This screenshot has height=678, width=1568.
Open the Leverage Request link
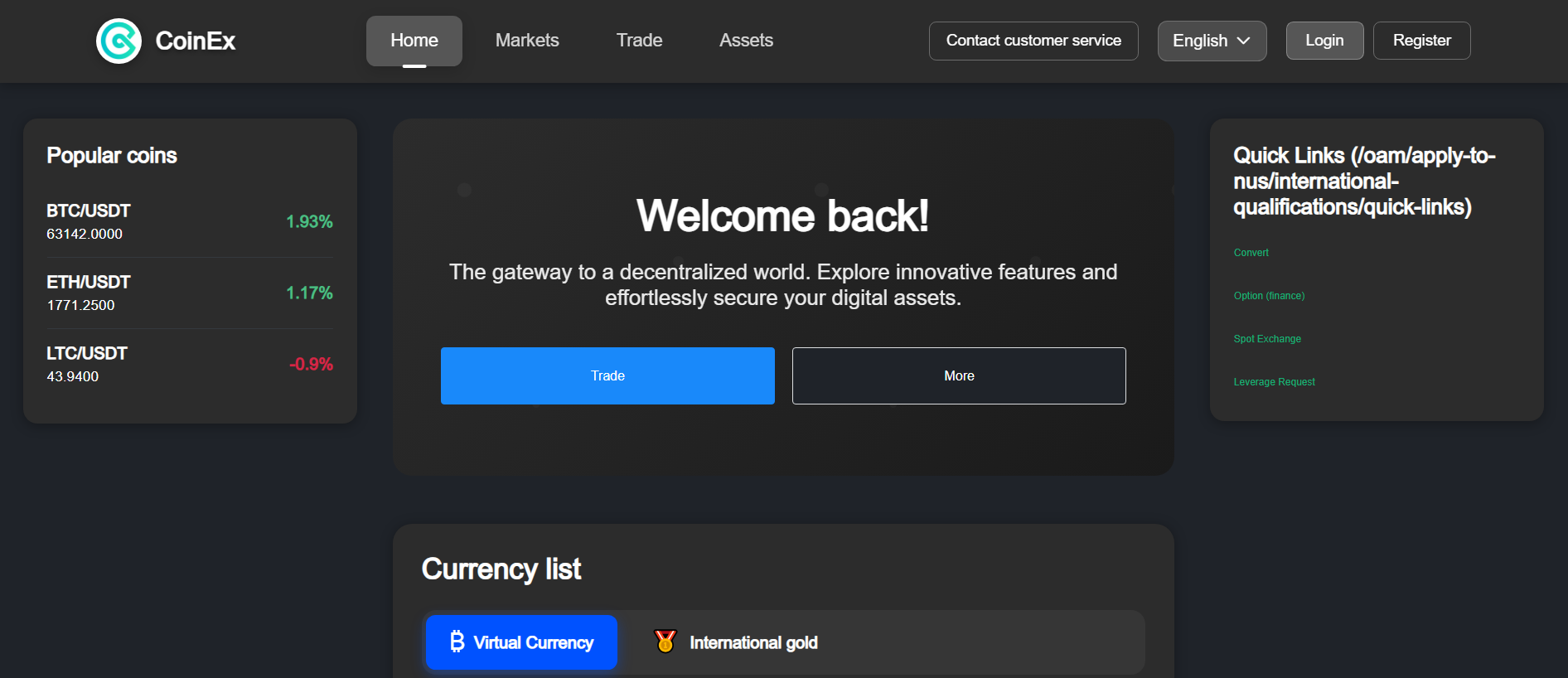coord(1274,382)
